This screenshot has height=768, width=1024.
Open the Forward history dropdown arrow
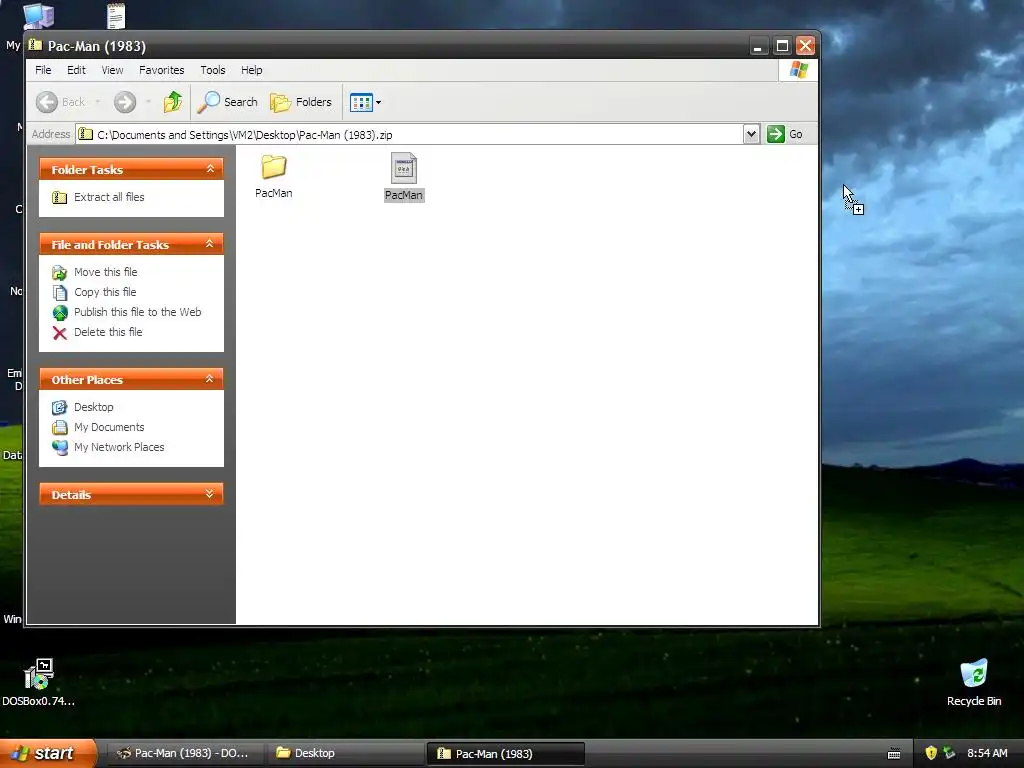(148, 102)
